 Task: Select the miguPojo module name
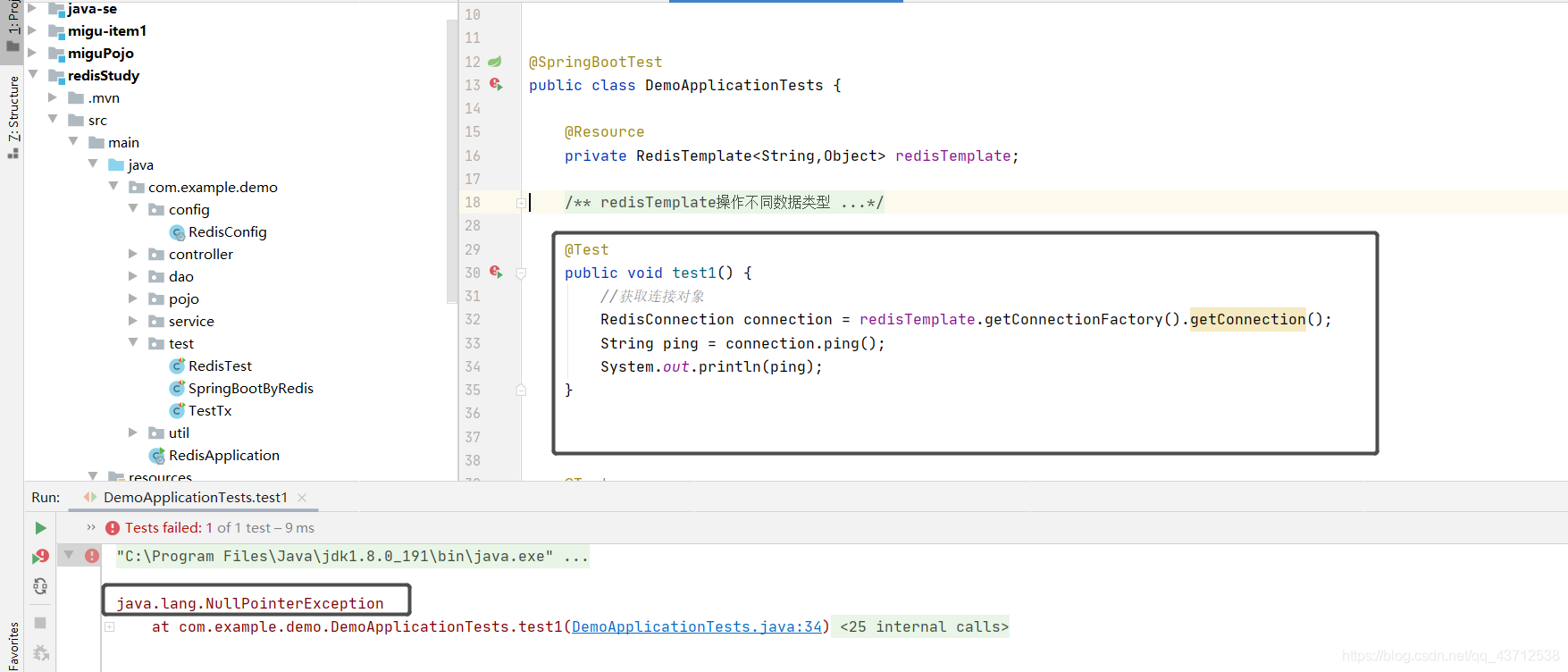[101, 54]
